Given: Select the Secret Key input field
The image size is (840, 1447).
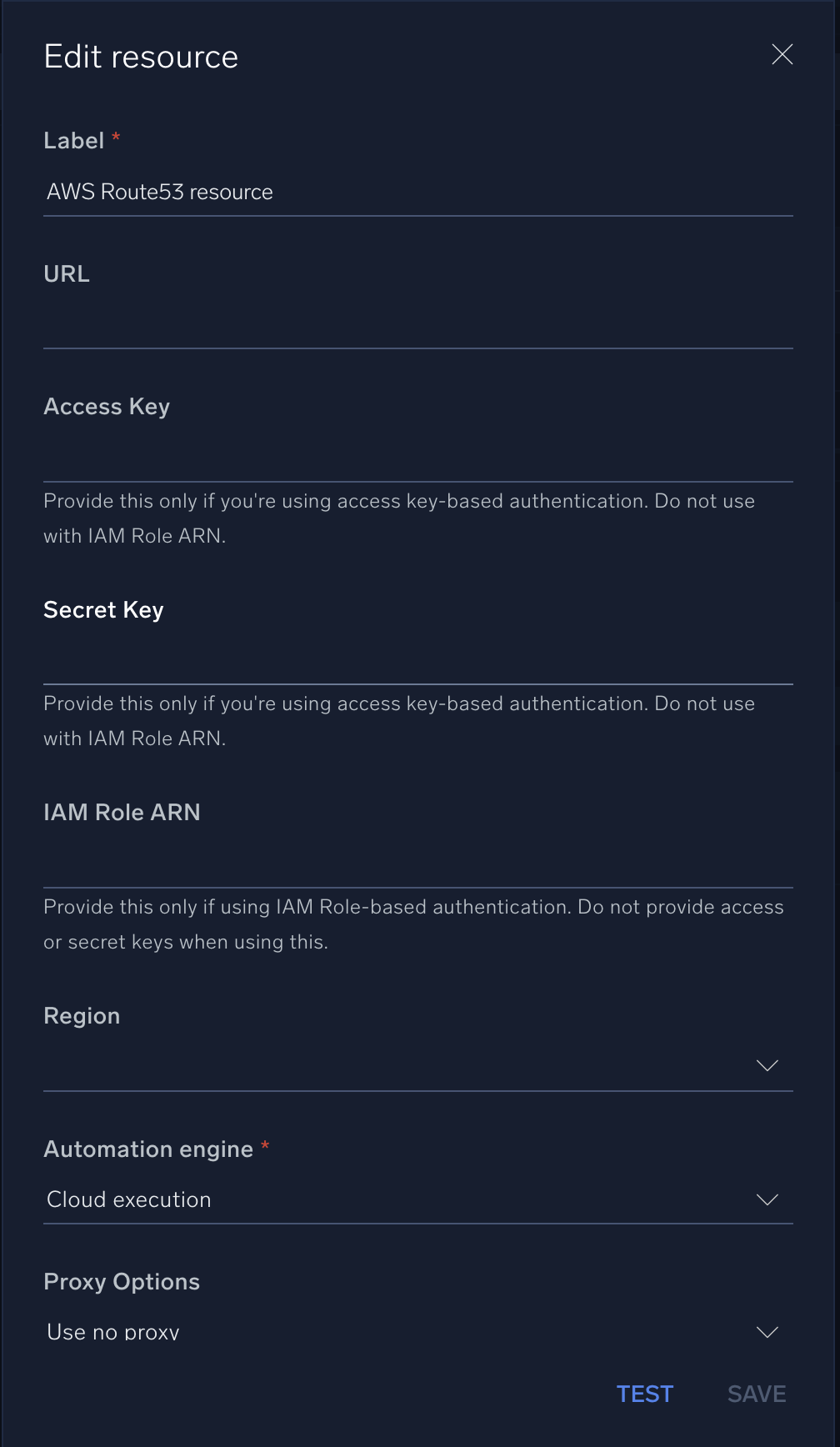Looking at the screenshot, I should point(417,662).
